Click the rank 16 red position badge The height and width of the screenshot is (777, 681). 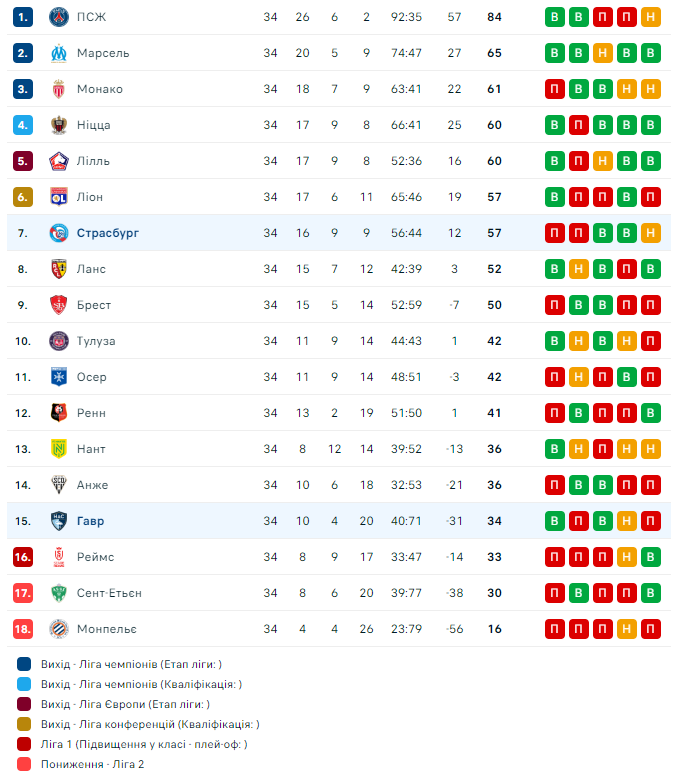click(x=24, y=557)
